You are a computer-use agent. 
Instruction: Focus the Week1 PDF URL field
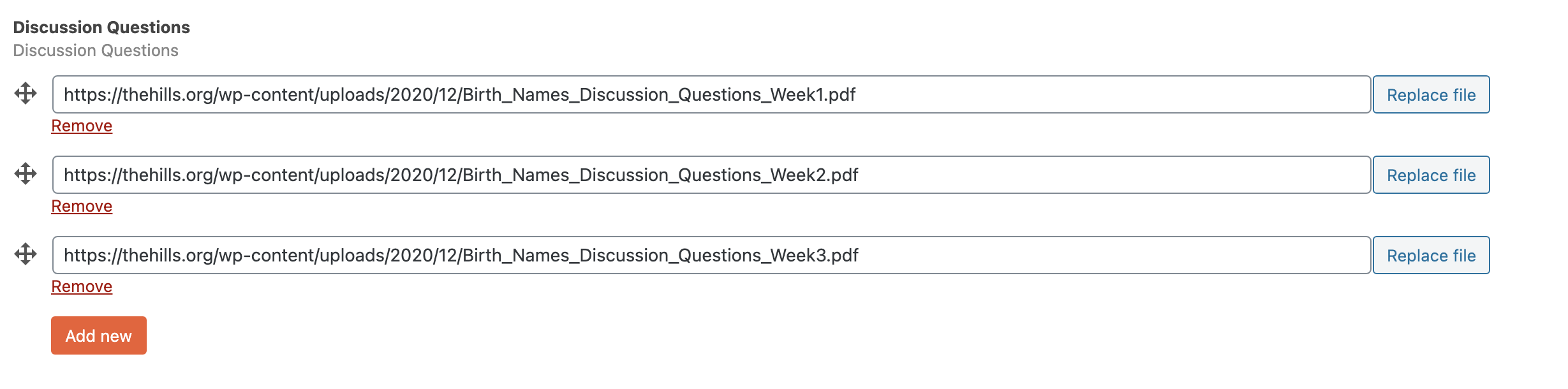point(711,94)
